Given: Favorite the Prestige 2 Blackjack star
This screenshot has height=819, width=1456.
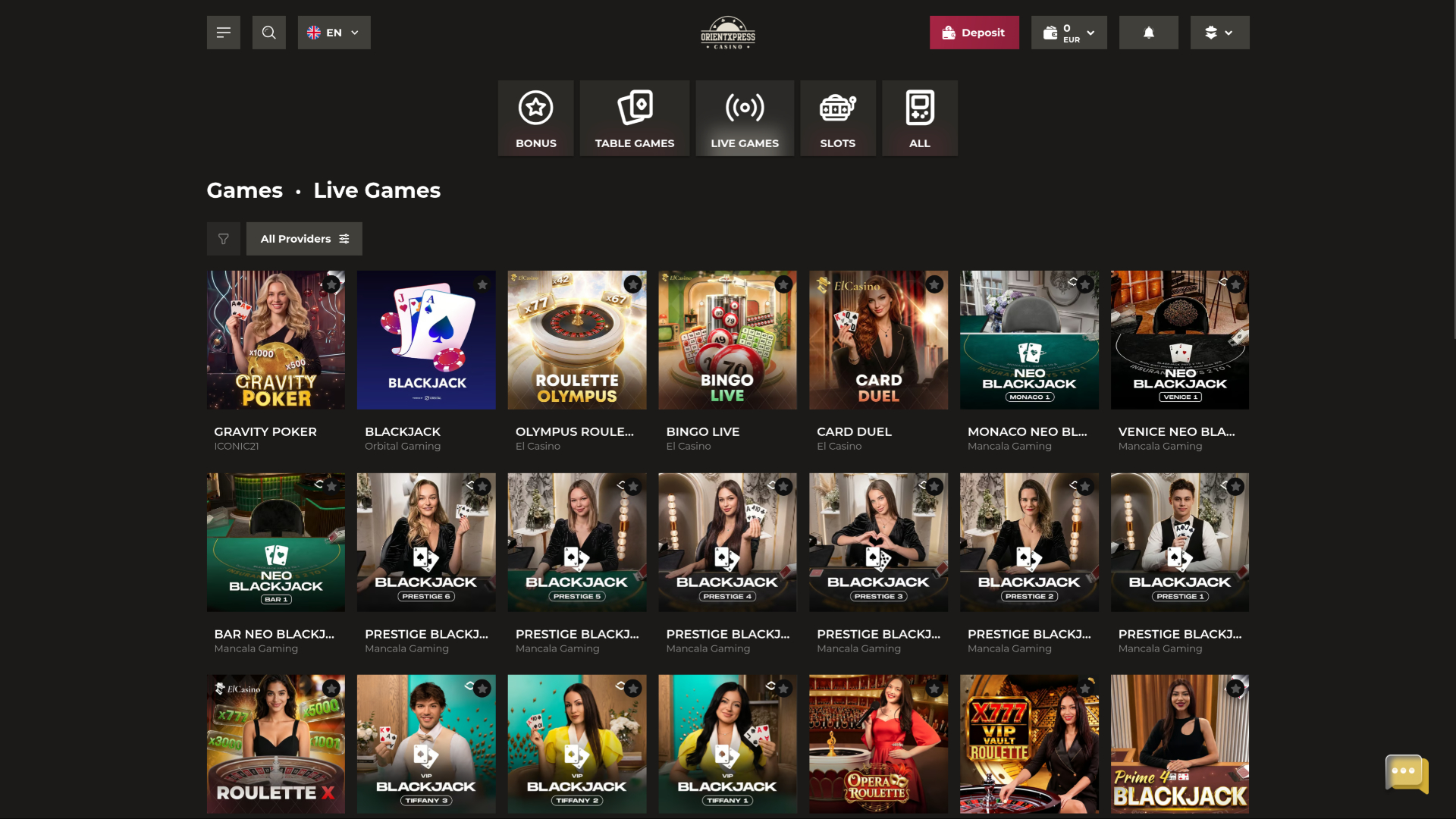Looking at the screenshot, I should tap(1085, 487).
